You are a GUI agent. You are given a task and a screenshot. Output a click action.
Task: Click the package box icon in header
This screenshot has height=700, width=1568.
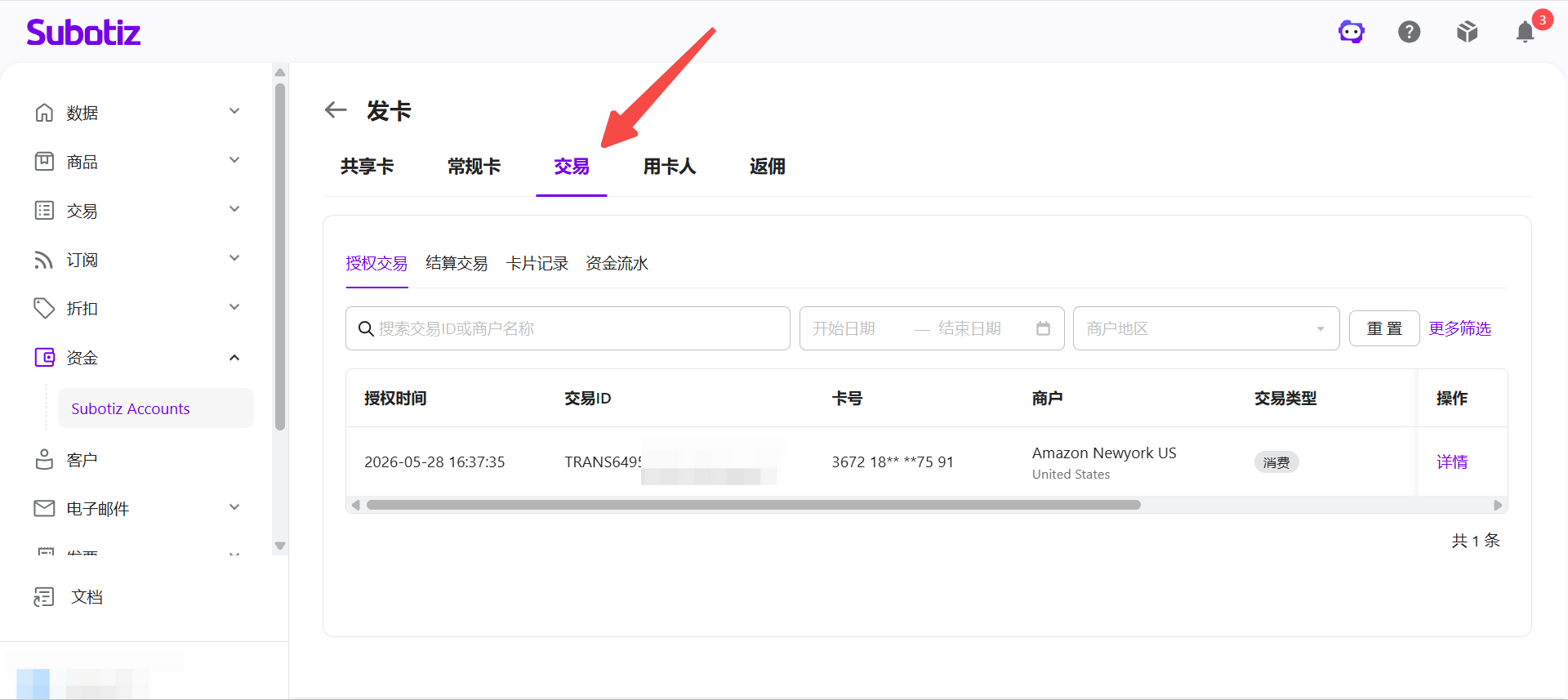(x=1468, y=32)
